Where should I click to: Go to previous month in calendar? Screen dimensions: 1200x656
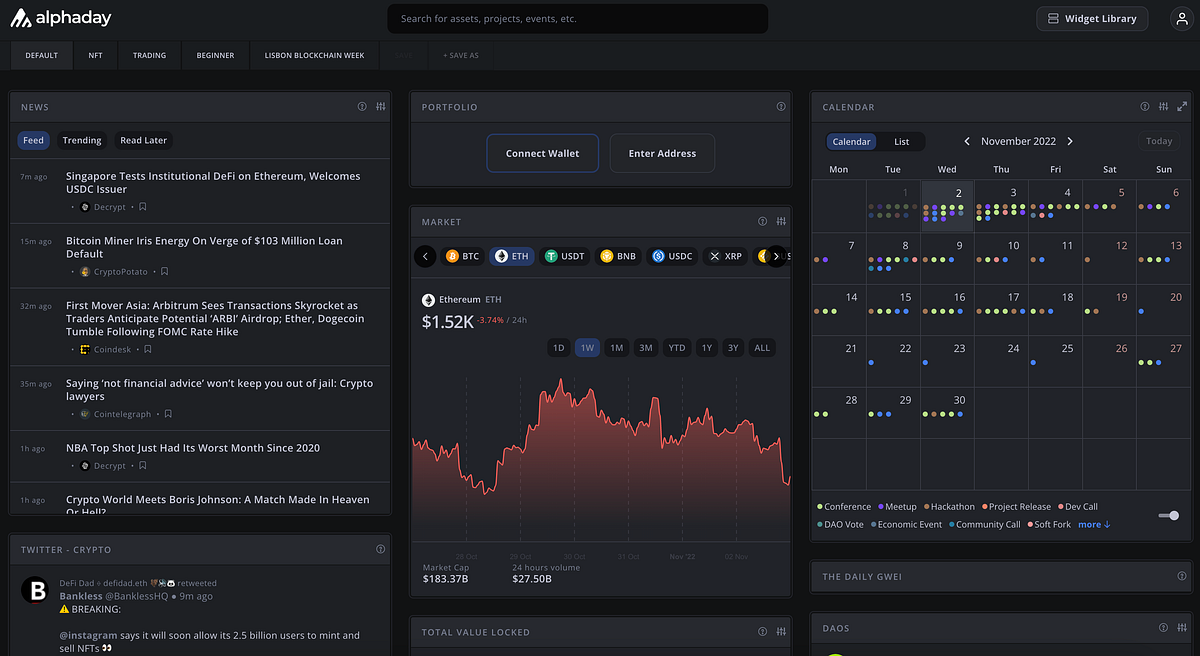click(x=967, y=142)
